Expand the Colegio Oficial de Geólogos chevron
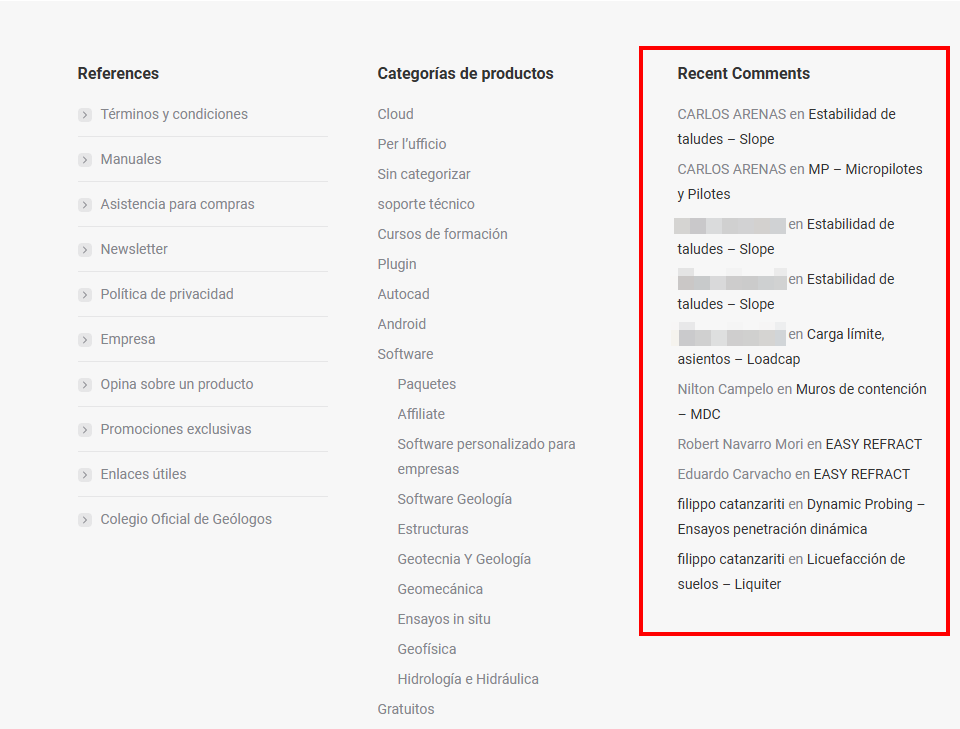Screen dimensions: 960x729 click(x=85, y=519)
